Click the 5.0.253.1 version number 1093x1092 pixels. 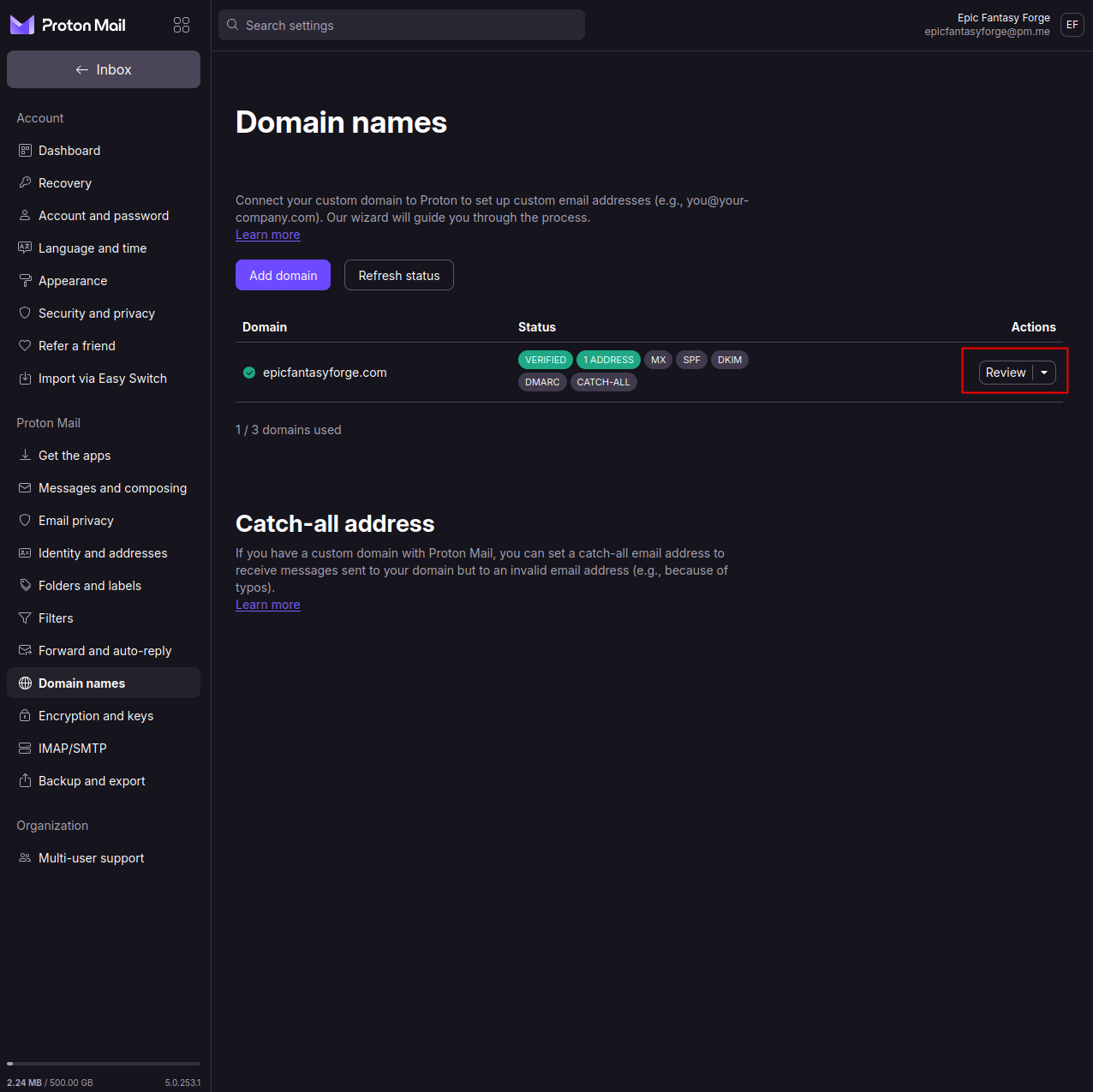(x=183, y=1083)
